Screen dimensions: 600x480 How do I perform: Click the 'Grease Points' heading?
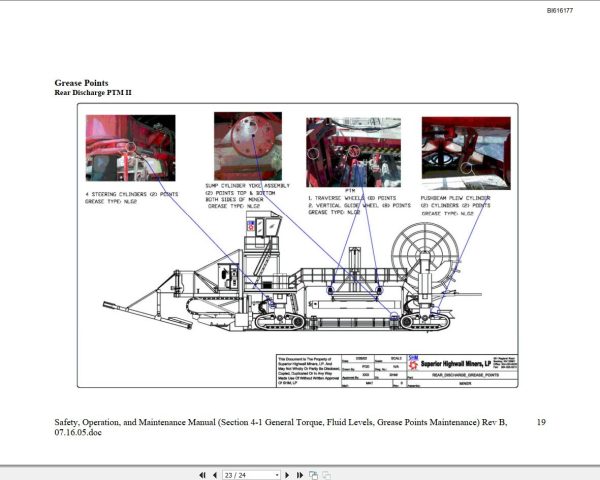(82, 83)
